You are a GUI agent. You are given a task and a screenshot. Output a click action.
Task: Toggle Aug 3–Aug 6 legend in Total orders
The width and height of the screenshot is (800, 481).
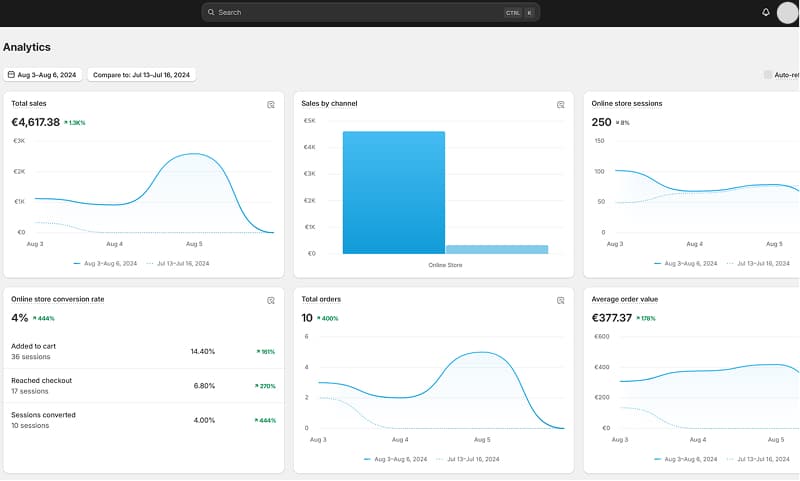point(395,459)
